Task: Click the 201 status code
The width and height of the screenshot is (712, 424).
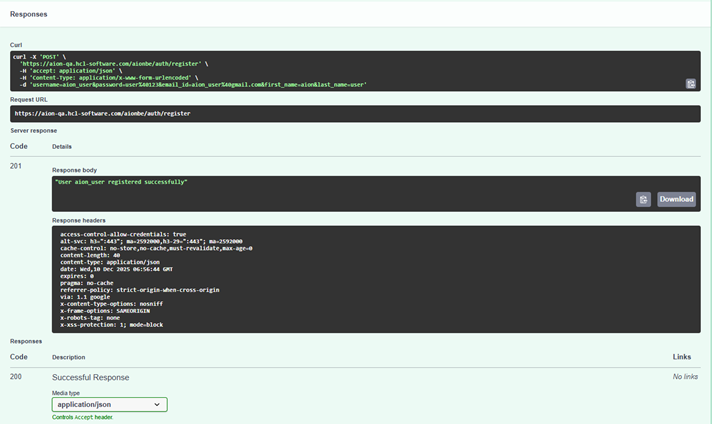Action: click(x=16, y=166)
